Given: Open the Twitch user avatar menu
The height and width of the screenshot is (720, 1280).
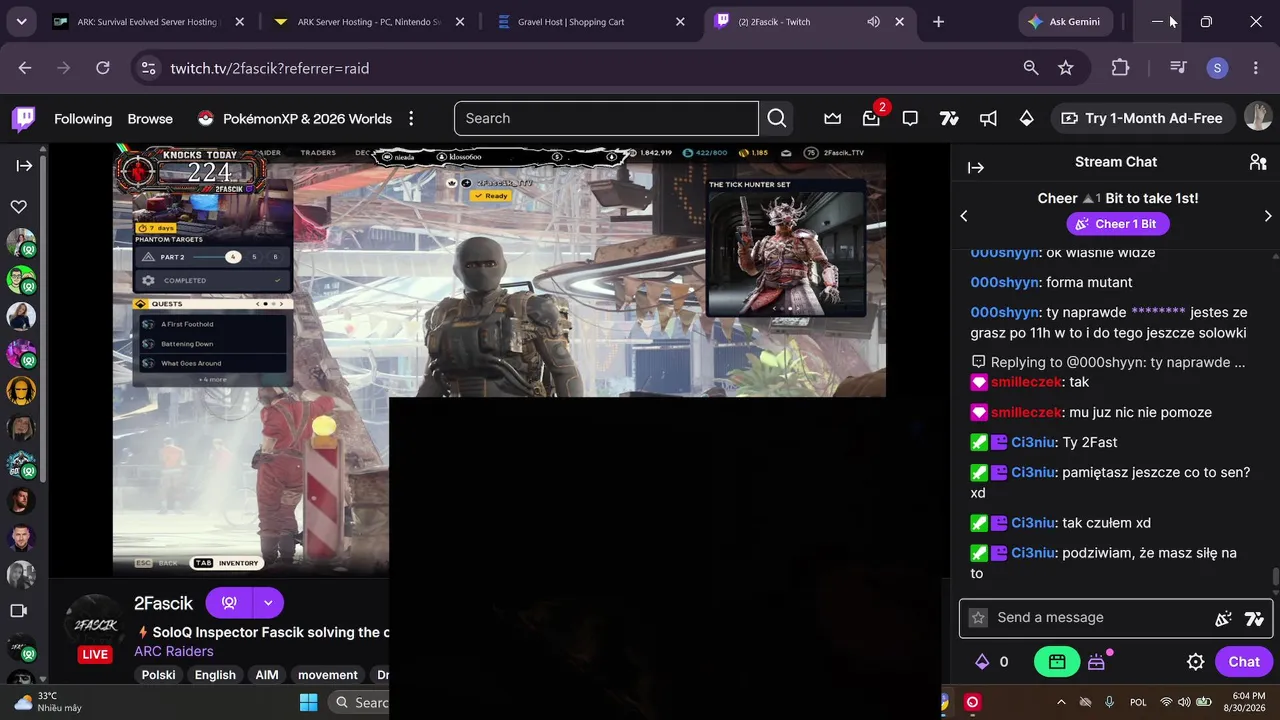Looking at the screenshot, I should click(1258, 117).
